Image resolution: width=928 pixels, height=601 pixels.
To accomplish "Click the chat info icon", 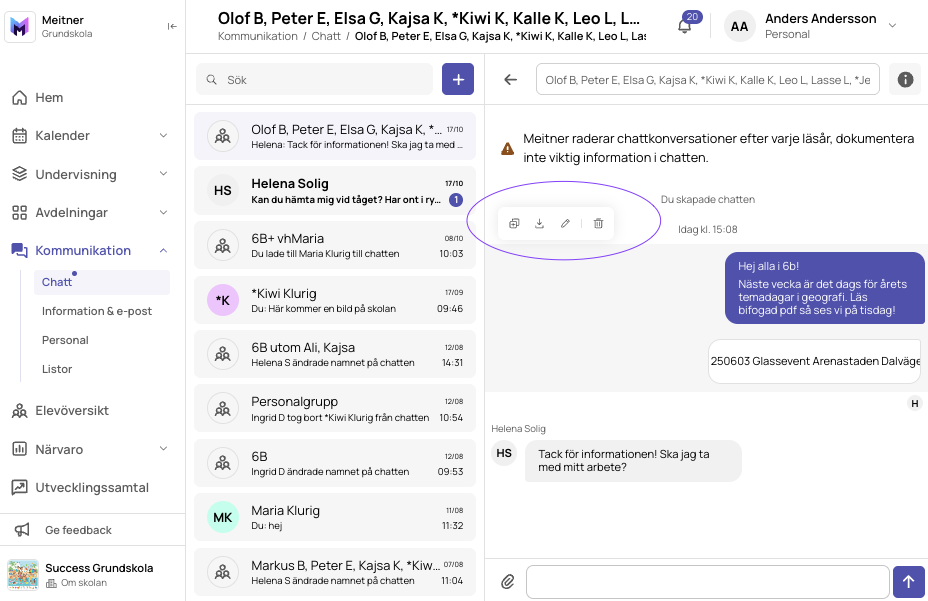I will 906,79.
